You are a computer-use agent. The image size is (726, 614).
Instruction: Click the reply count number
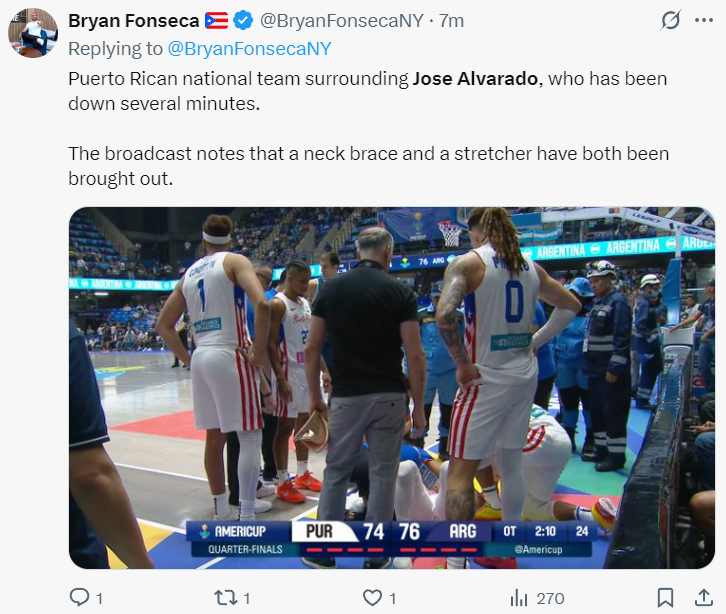99,598
